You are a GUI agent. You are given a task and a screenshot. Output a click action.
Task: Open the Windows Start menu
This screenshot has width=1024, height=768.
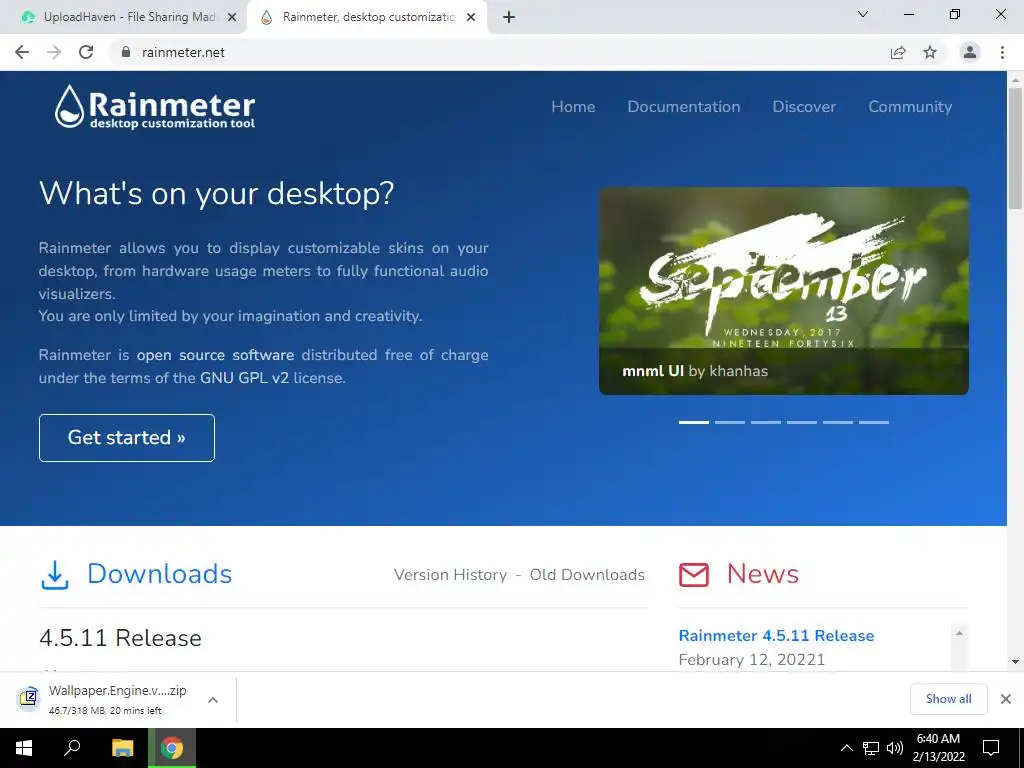point(24,748)
